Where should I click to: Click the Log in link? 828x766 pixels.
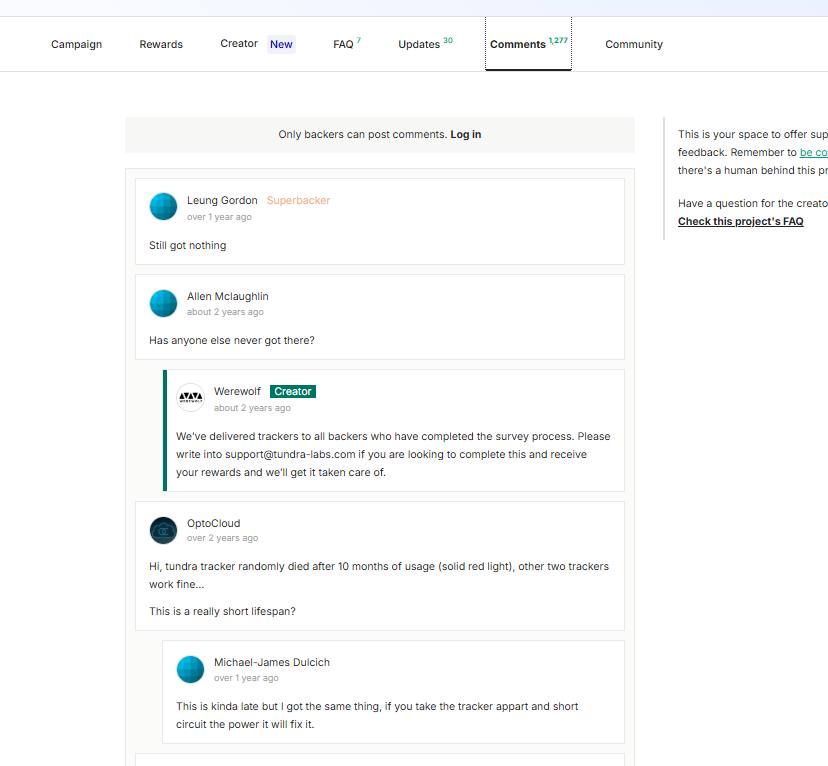point(466,135)
